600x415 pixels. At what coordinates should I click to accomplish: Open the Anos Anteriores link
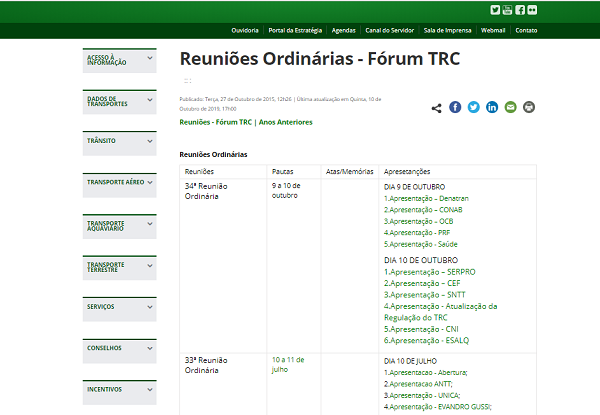tap(286, 122)
